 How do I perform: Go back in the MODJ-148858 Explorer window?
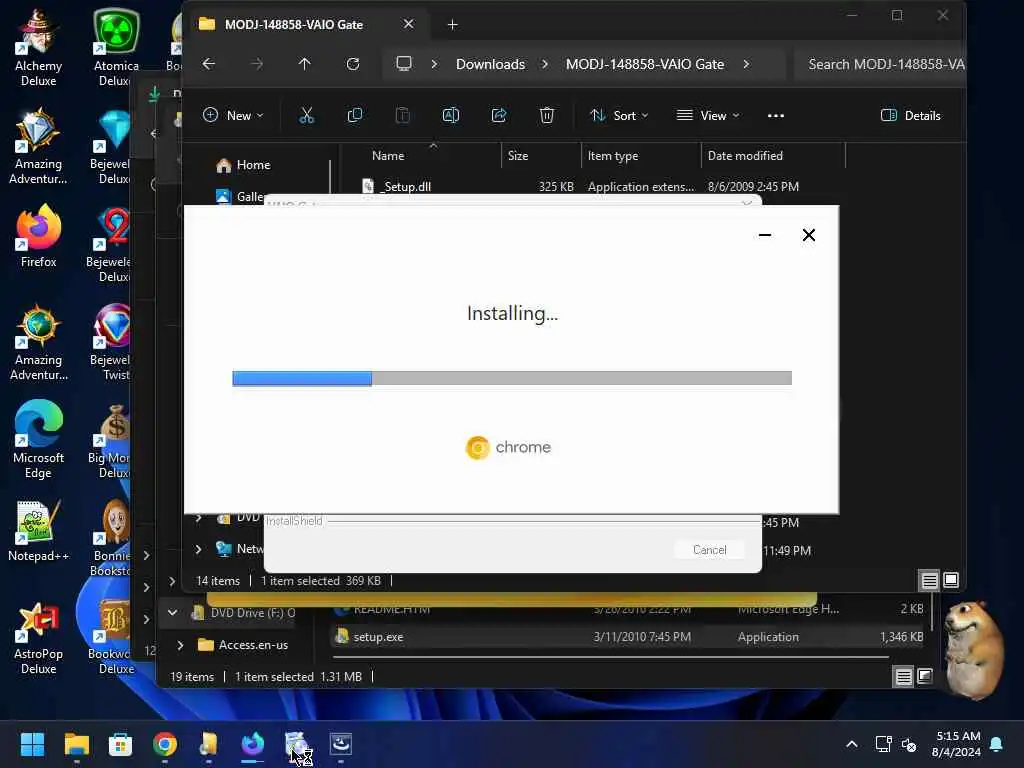click(x=208, y=64)
